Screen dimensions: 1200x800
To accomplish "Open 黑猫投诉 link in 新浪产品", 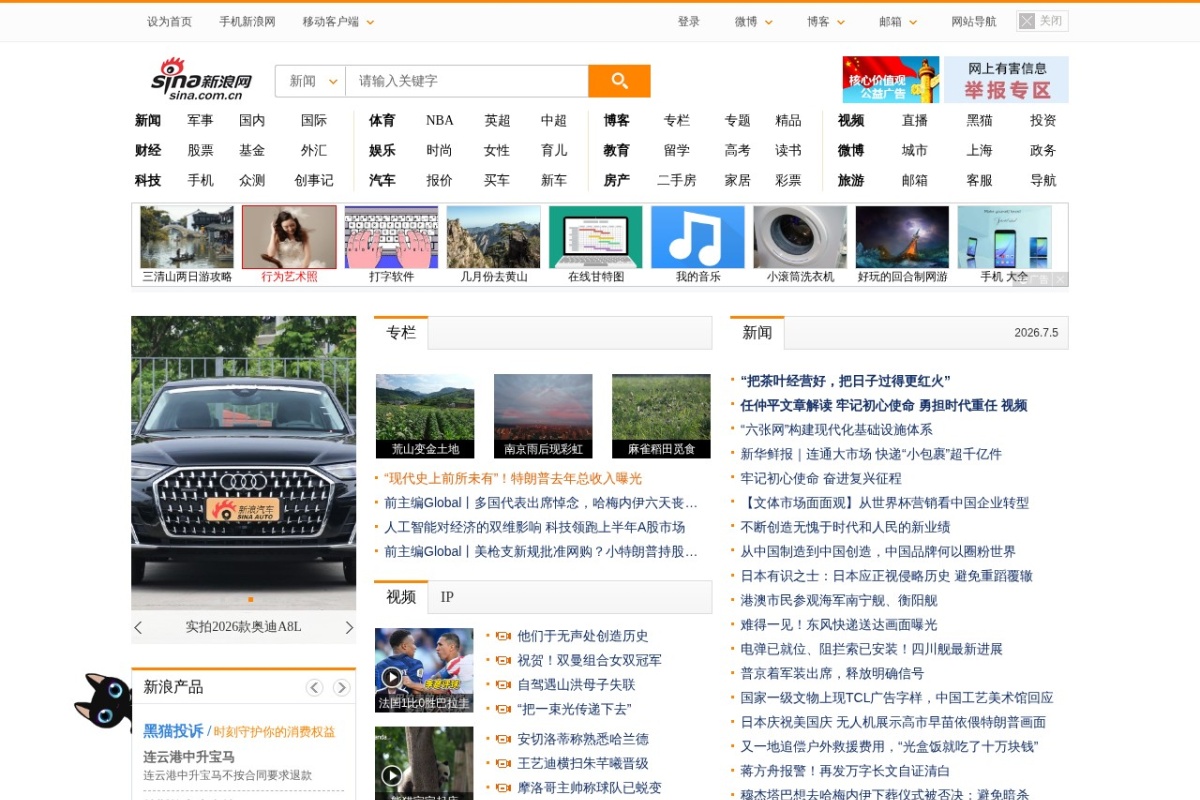I will point(173,731).
